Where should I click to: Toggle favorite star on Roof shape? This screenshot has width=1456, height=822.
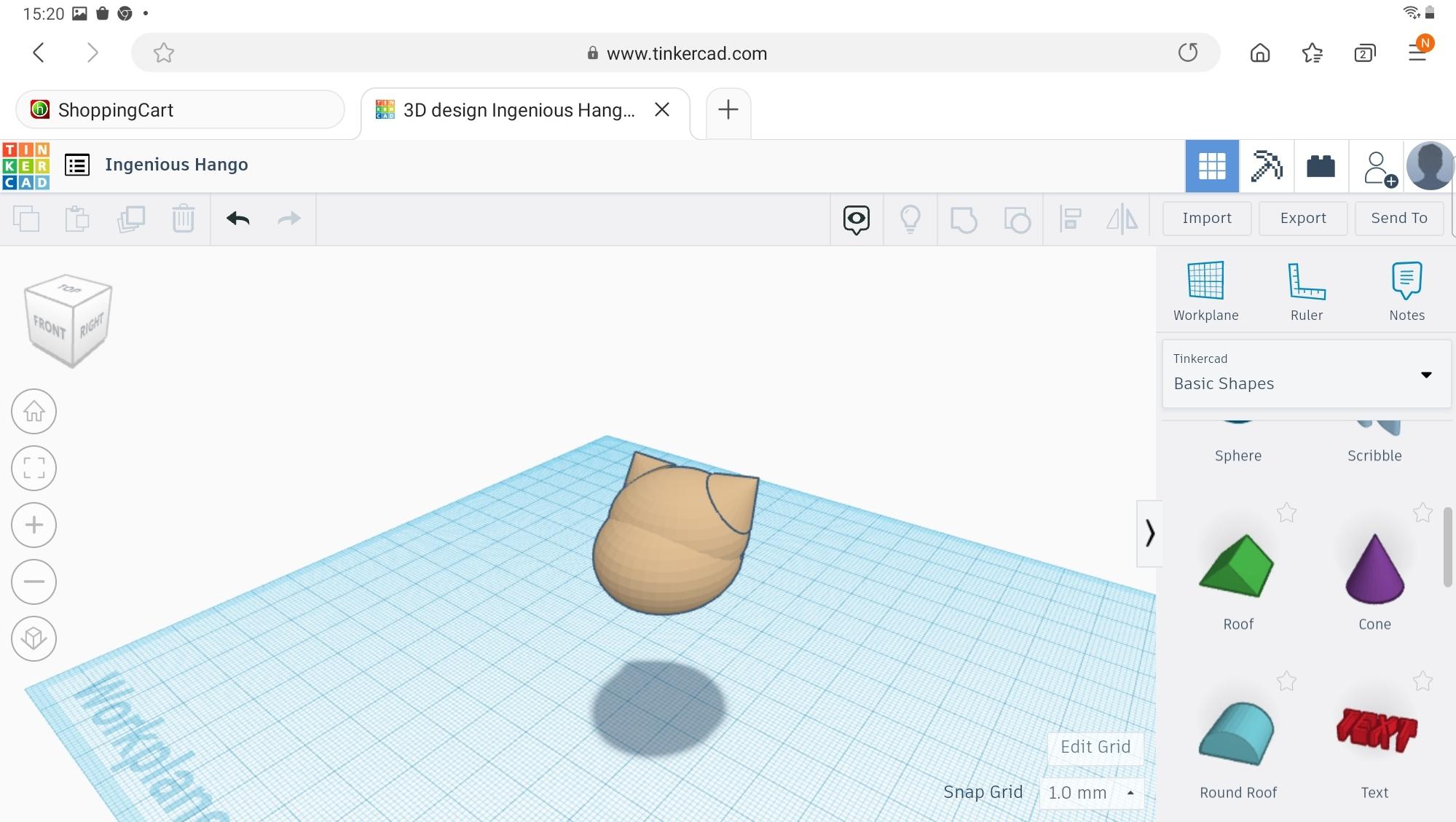pos(1286,513)
